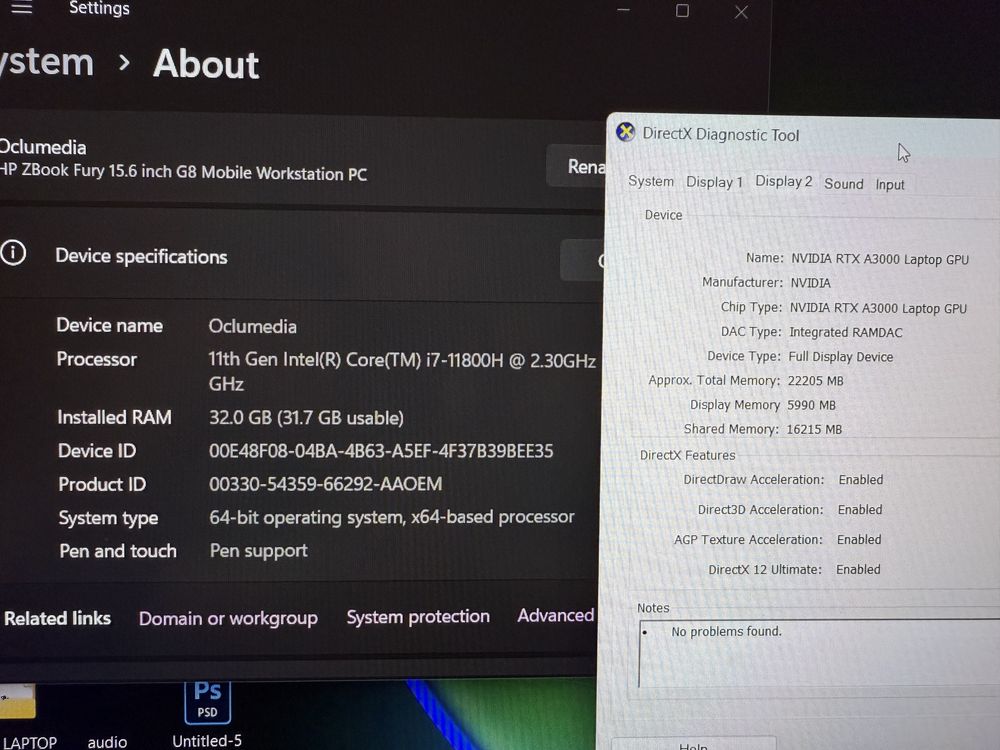This screenshot has height=750, width=1000.
Task: Open the Settings hamburger navigation menu
Action: (x=22, y=8)
